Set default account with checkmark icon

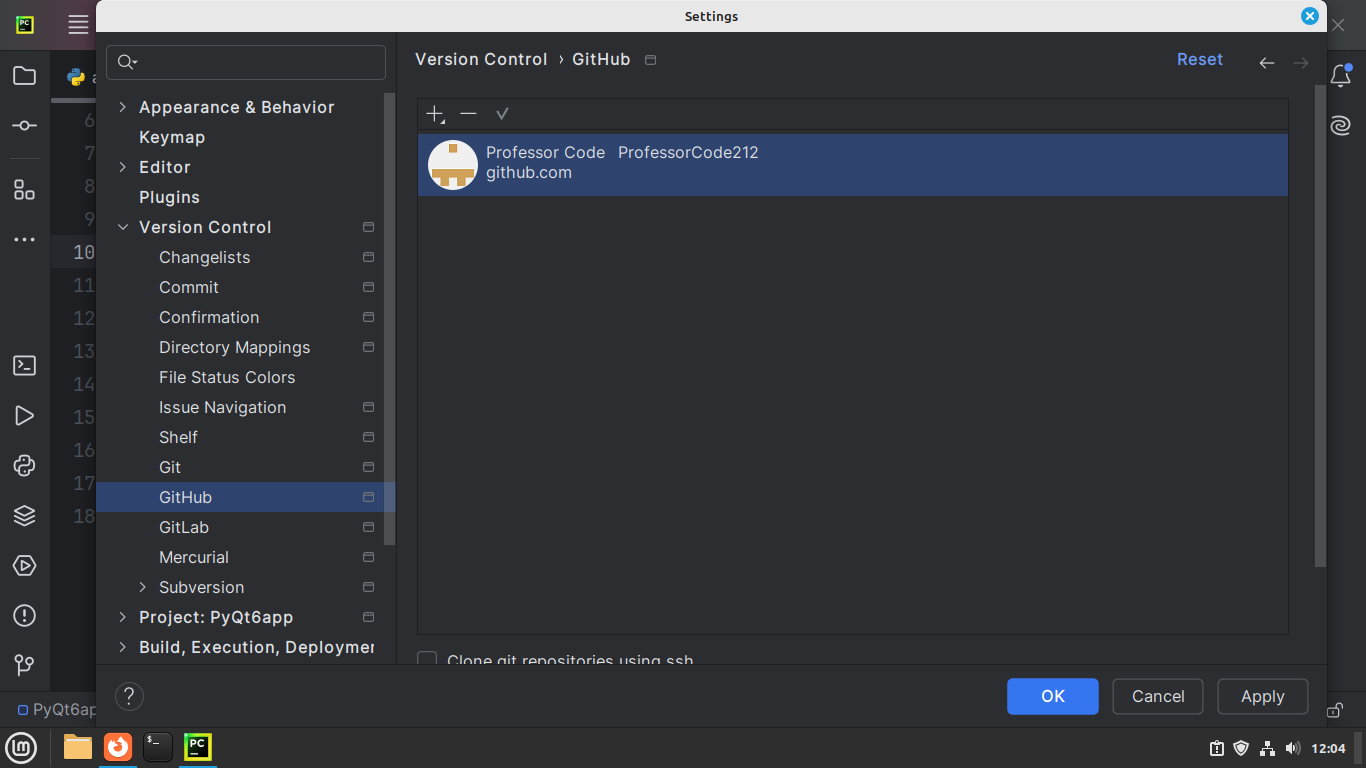pos(502,114)
